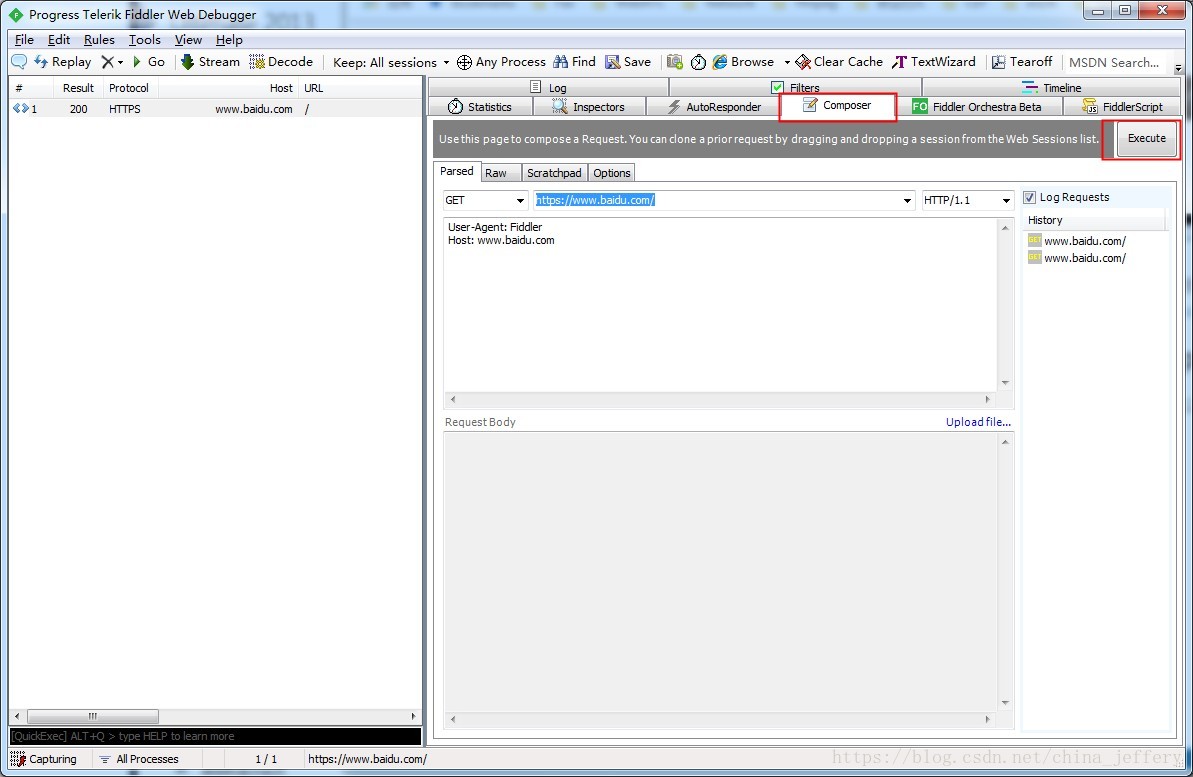Switch to the Inspectors tab
Screen dimensions: 1193x777
pyautogui.click(x=589, y=107)
